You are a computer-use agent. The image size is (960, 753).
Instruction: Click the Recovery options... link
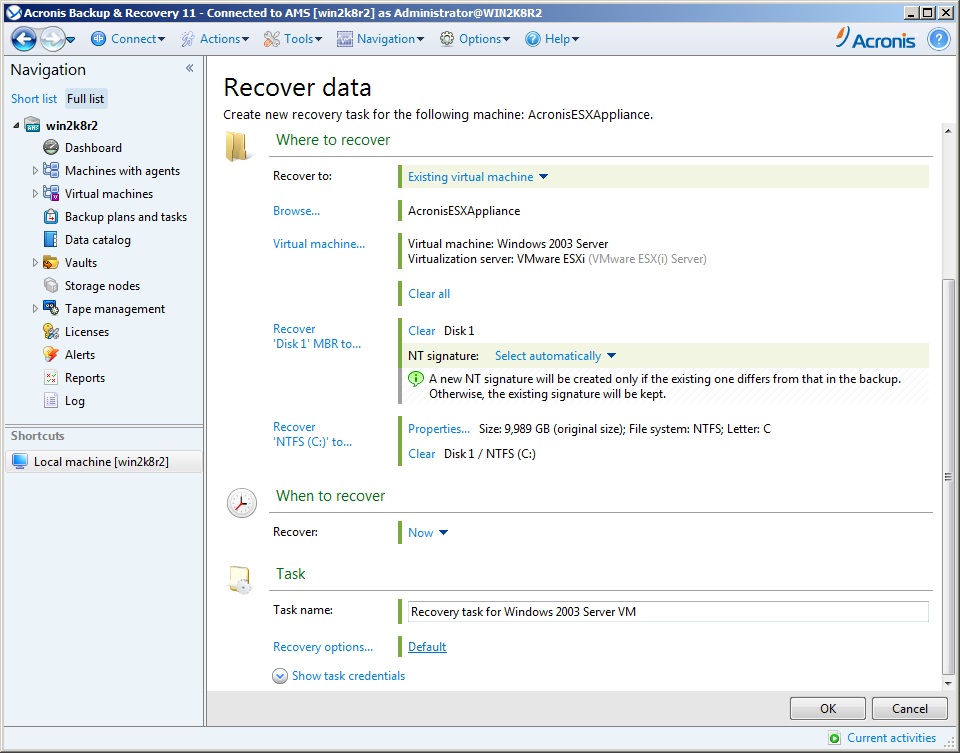click(x=323, y=647)
